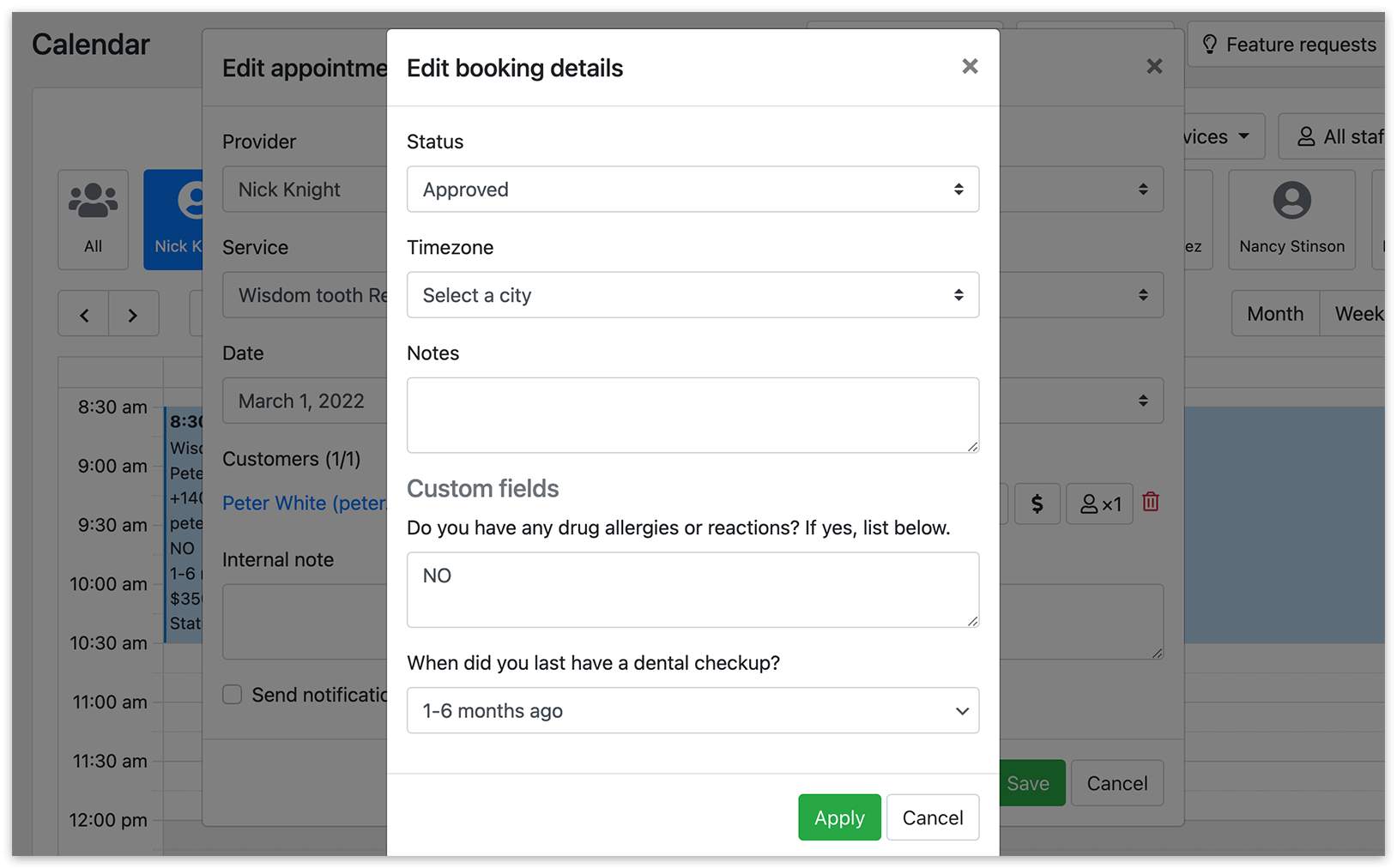Select the All staff group icon
This screenshot has width=1397, height=868.
point(93,220)
